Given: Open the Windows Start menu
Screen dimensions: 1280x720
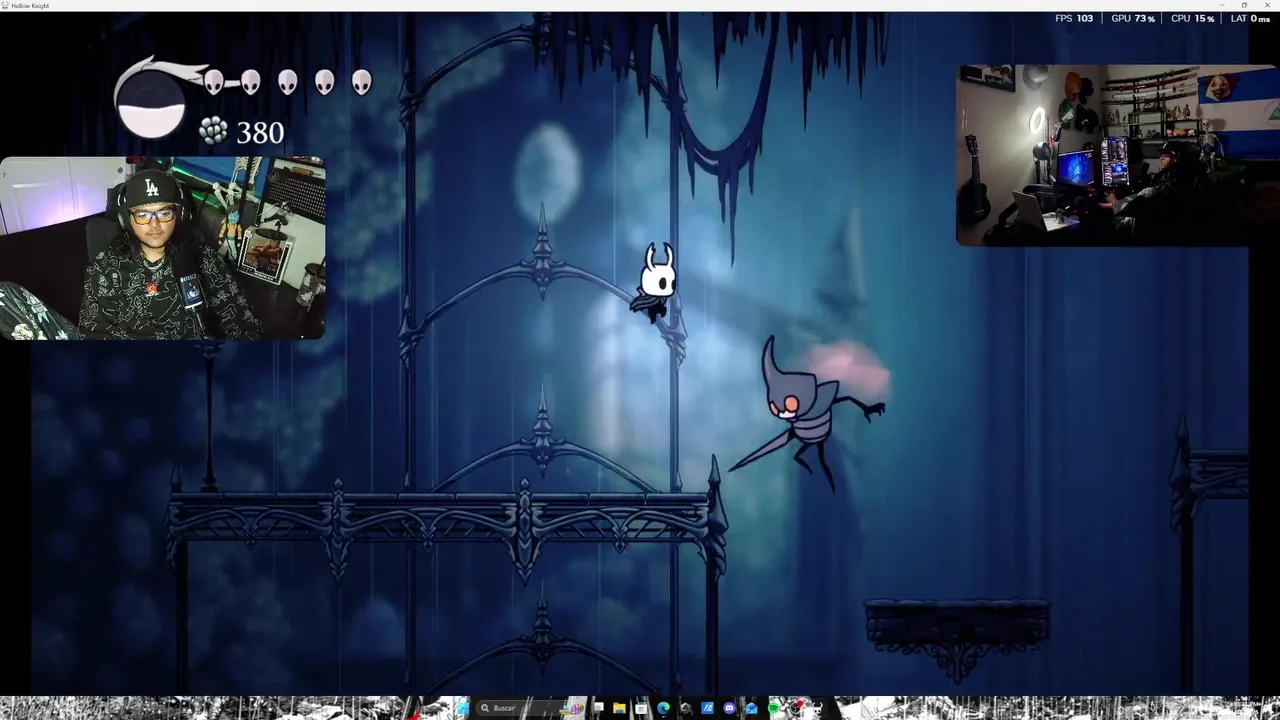Looking at the screenshot, I should click(x=463, y=708).
